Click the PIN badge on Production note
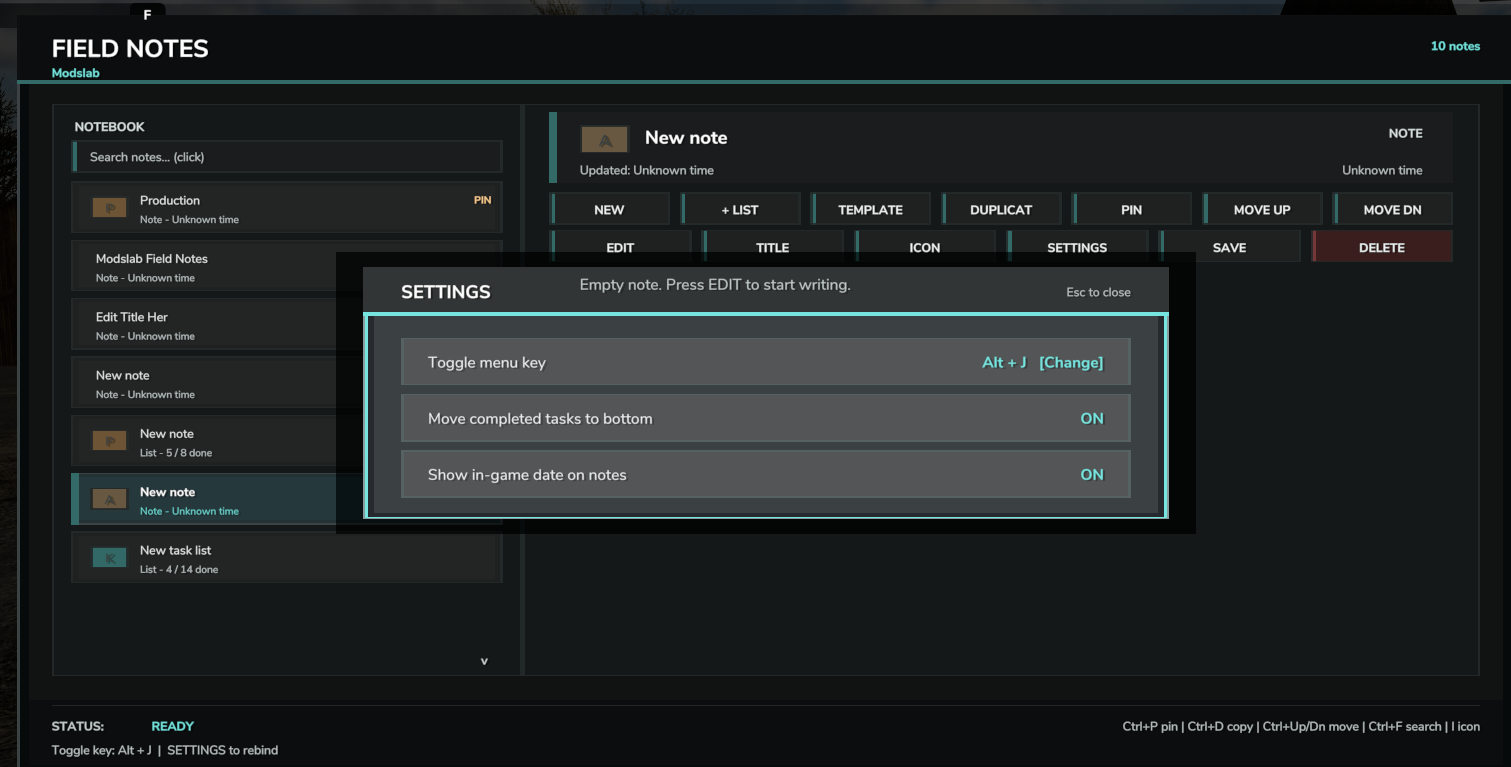Image resolution: width=1511 pixels, height=767 pixels. 482,200
